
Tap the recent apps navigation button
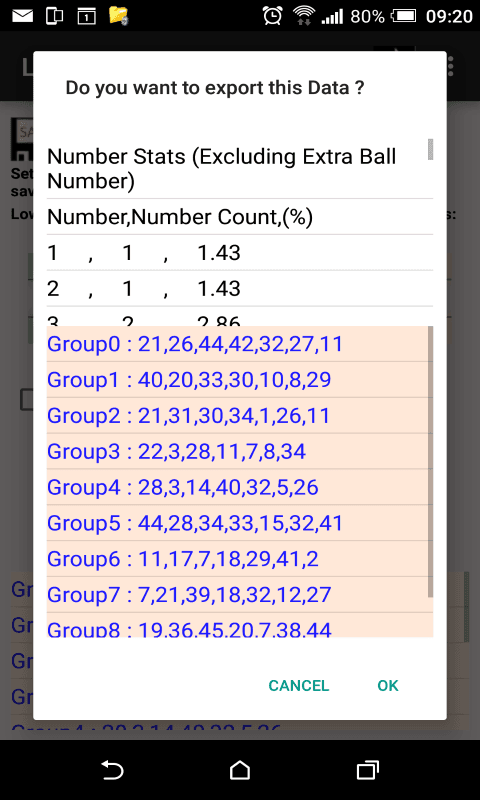[x=367, y=770]
